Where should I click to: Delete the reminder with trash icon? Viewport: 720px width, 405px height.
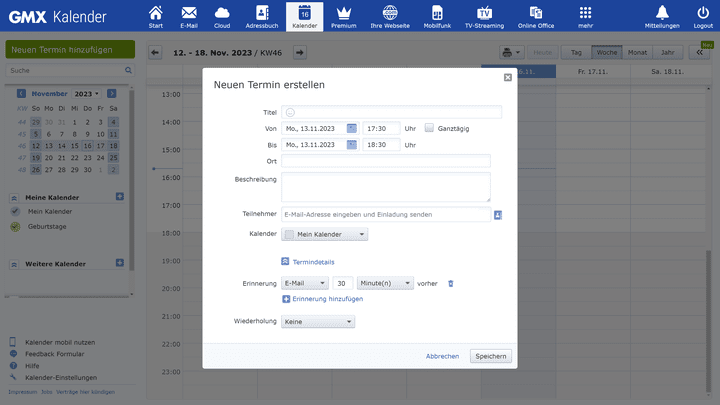click(x=450, y=283)
